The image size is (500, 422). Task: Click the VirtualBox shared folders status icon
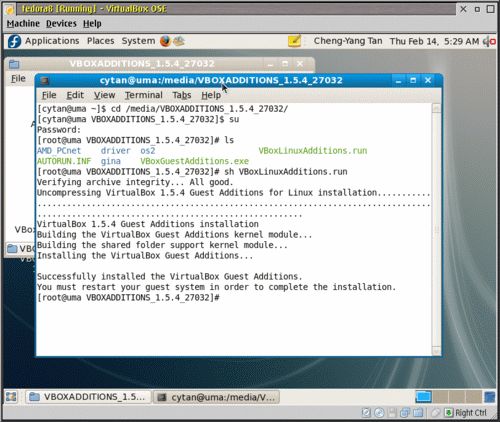(x=418, y=413)
